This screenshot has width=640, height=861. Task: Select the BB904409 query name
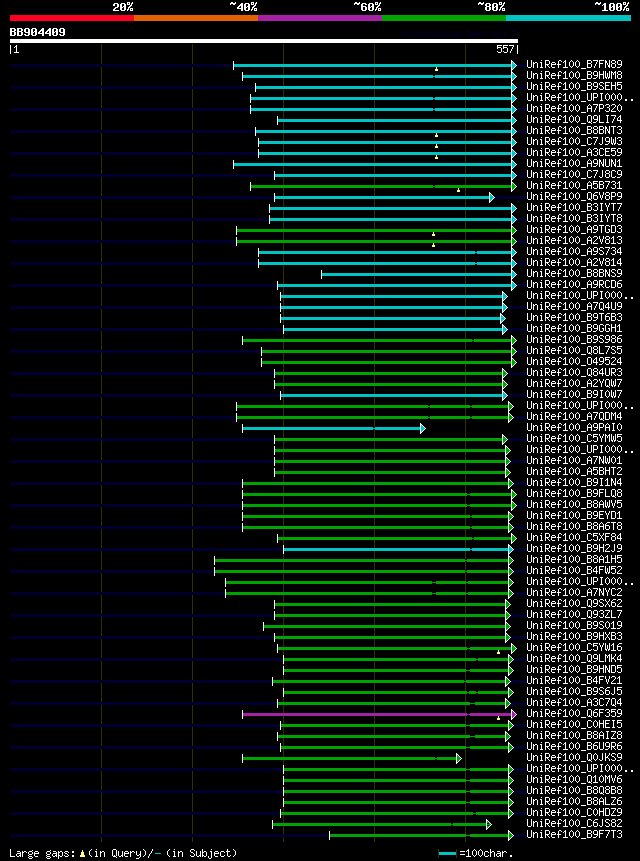[37, 32]
